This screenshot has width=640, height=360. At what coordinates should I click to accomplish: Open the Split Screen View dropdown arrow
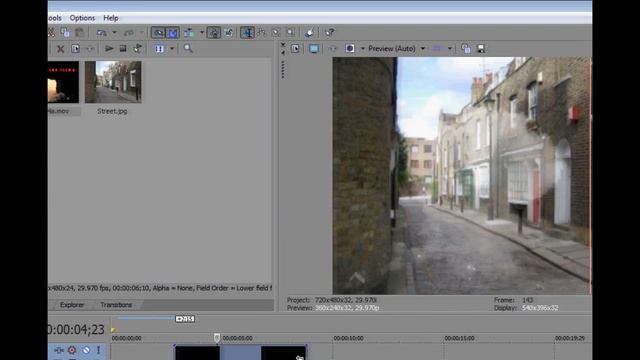coord(362,49)
